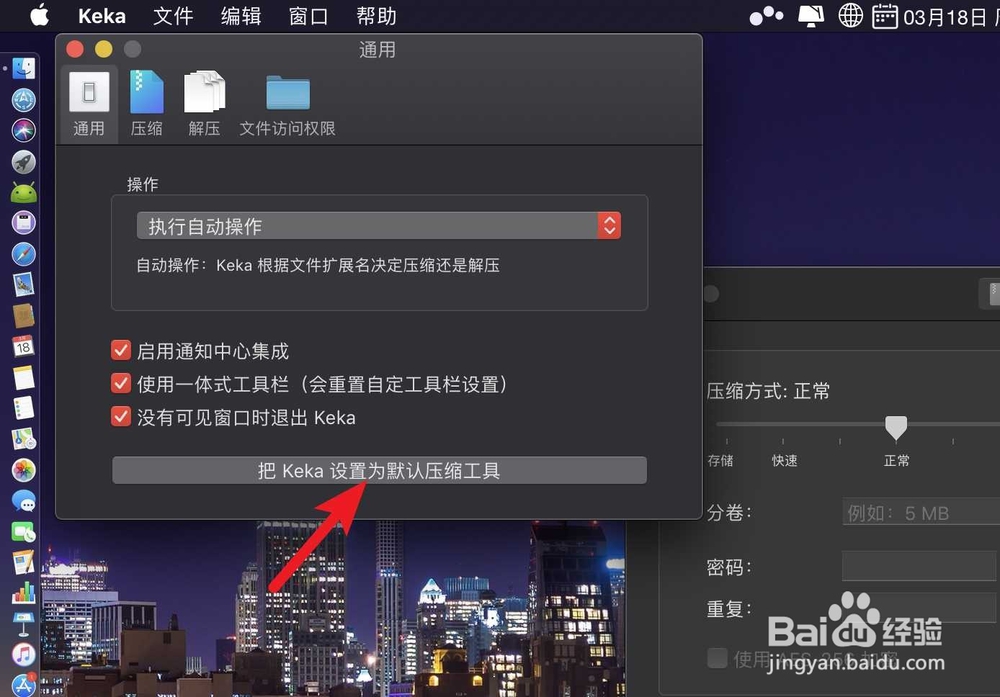Click the 重复 password confirmation field
The width and height of the screenshot is (1000, 697).
(919, 608)
